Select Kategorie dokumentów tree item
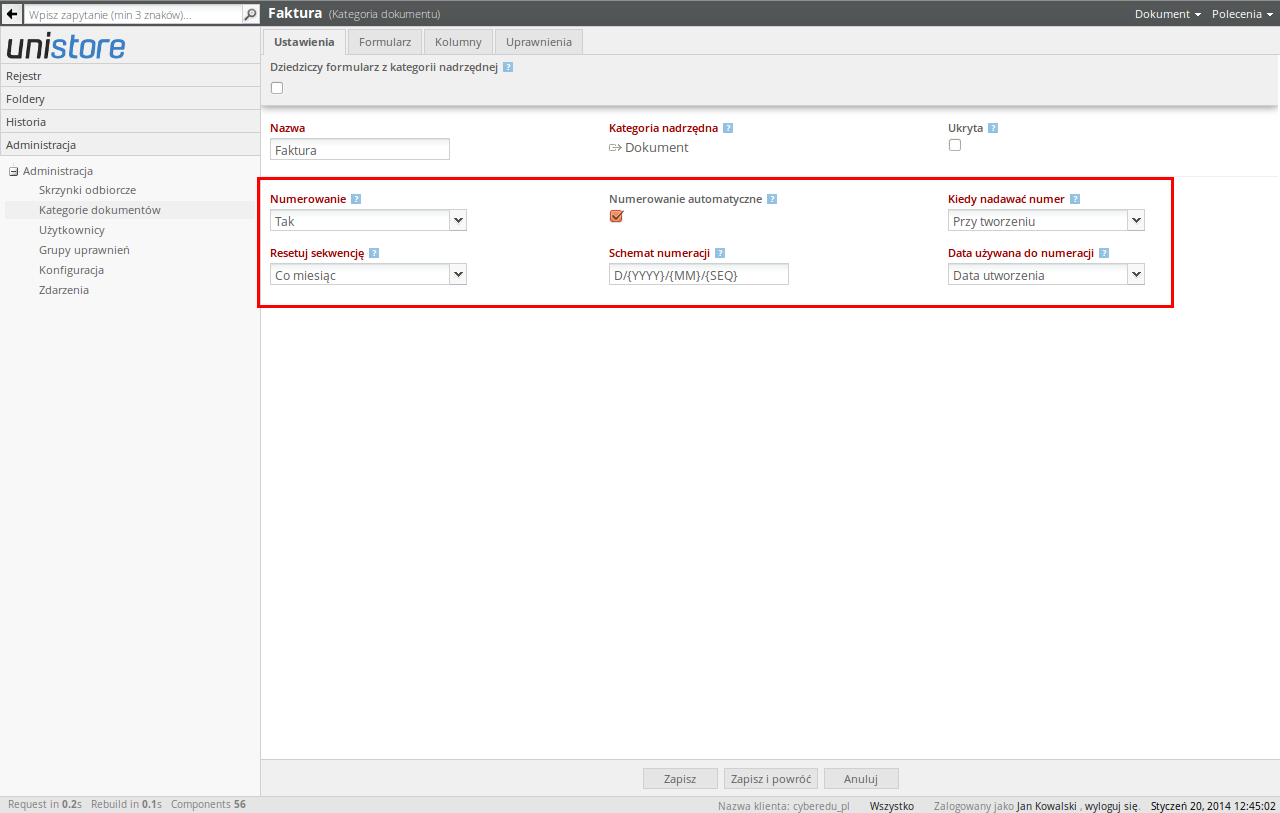 pos(100,210)
